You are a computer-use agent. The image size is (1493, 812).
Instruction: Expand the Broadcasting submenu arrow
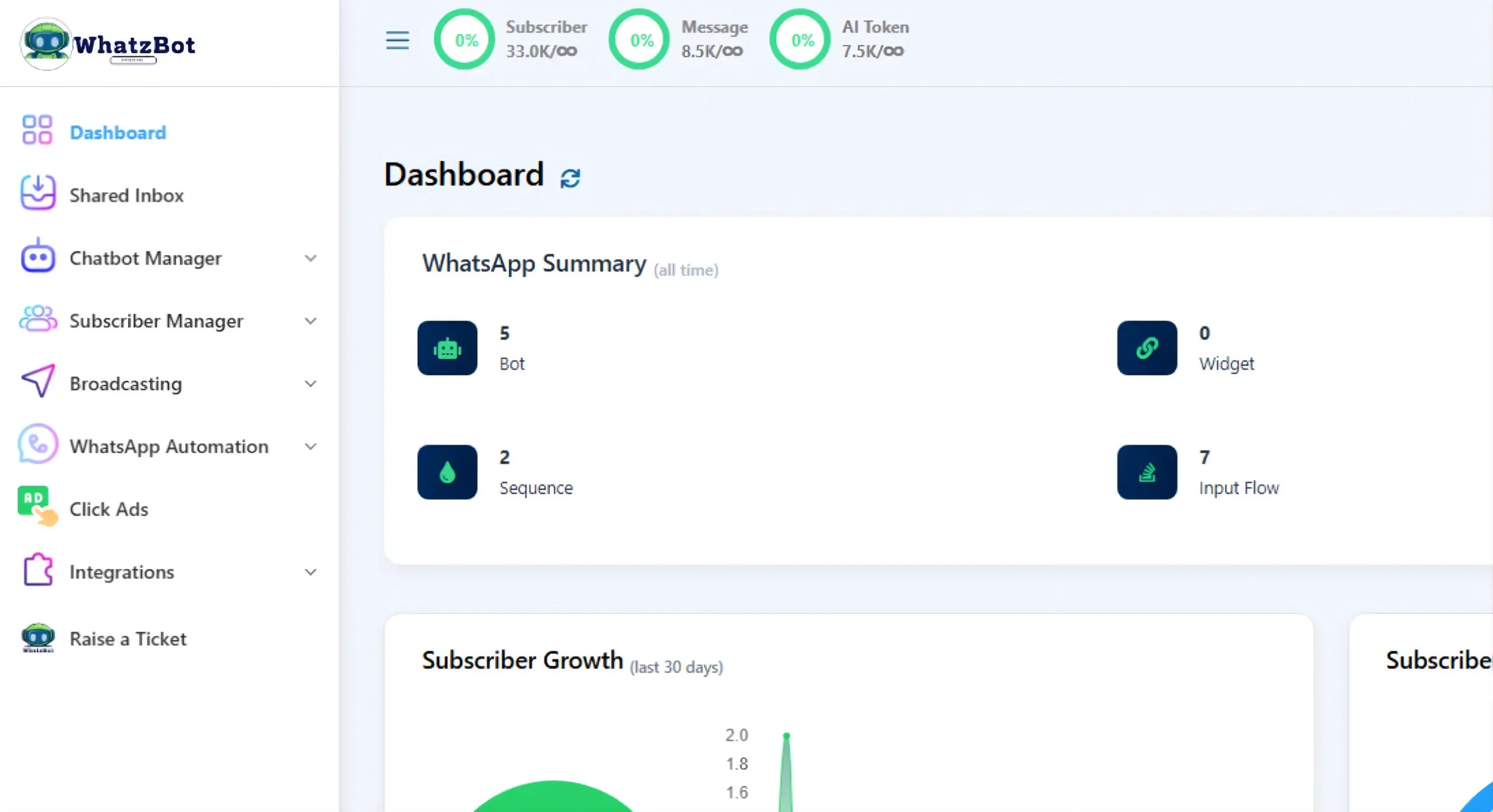(311, 384)
